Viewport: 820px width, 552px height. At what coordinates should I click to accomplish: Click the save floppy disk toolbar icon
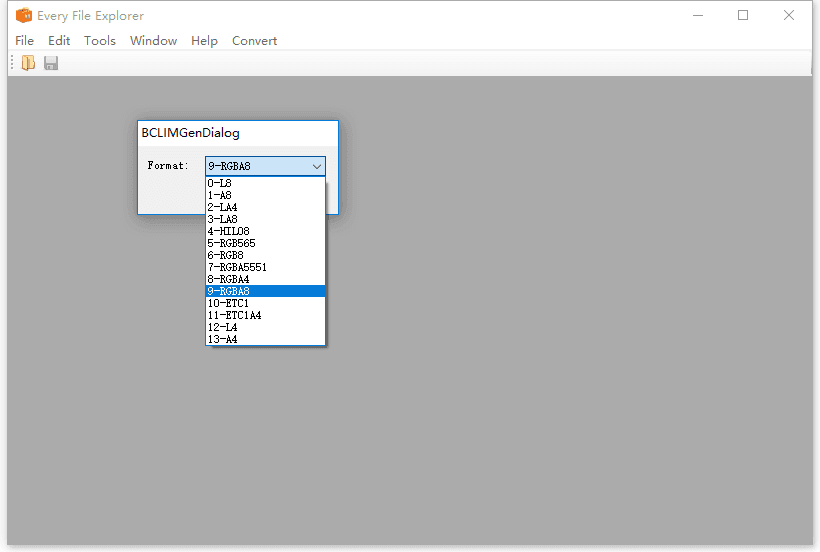(x=51, y=63)
